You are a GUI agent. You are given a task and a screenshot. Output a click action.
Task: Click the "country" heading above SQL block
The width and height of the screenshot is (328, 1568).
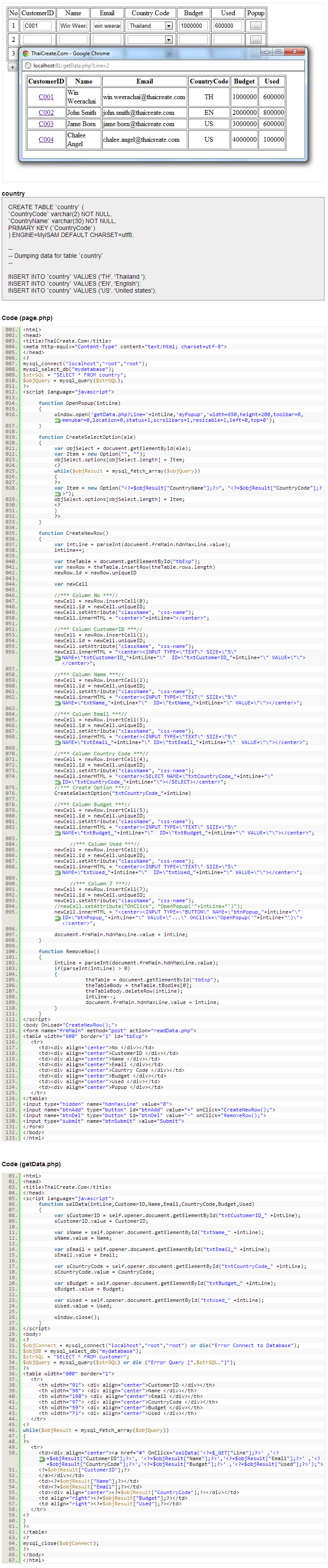coord(13,193)
